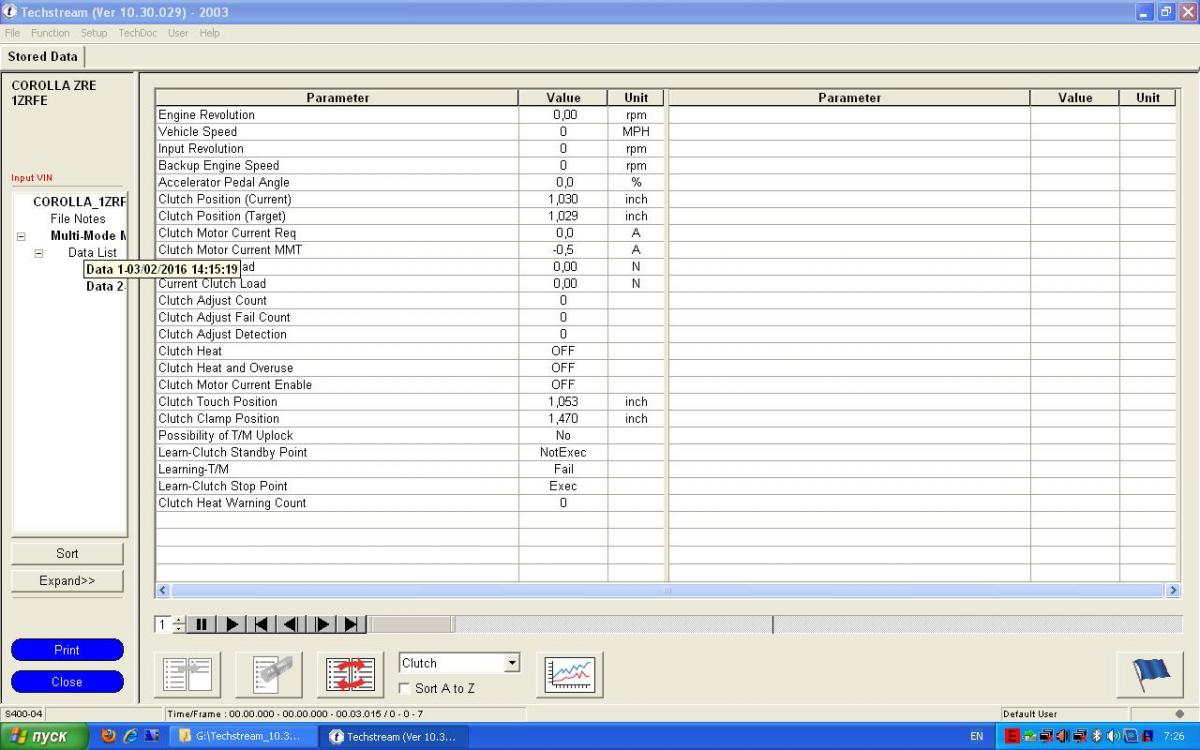This screenshot has height=750, width=1200.
Task: Click the red arrows swap lists icon
Action: pyautogui.click(x=350, y=674)
